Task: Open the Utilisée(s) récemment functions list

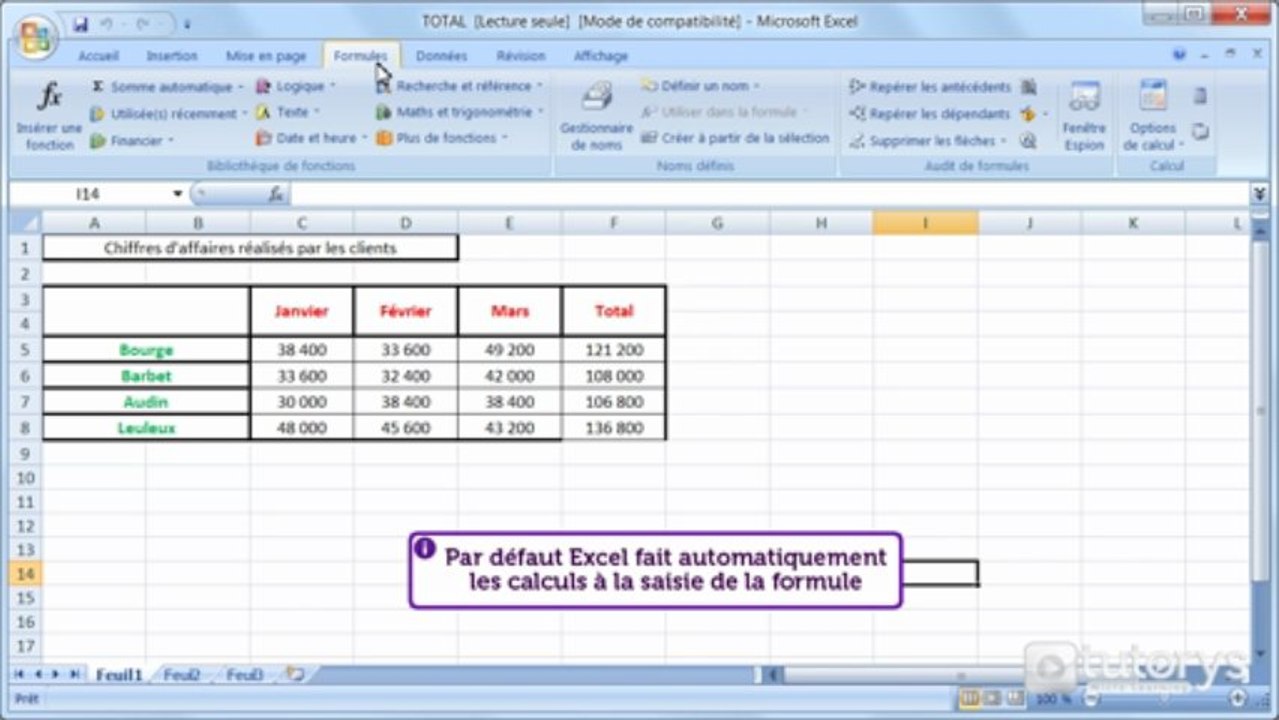Action: tap(167, 114)
